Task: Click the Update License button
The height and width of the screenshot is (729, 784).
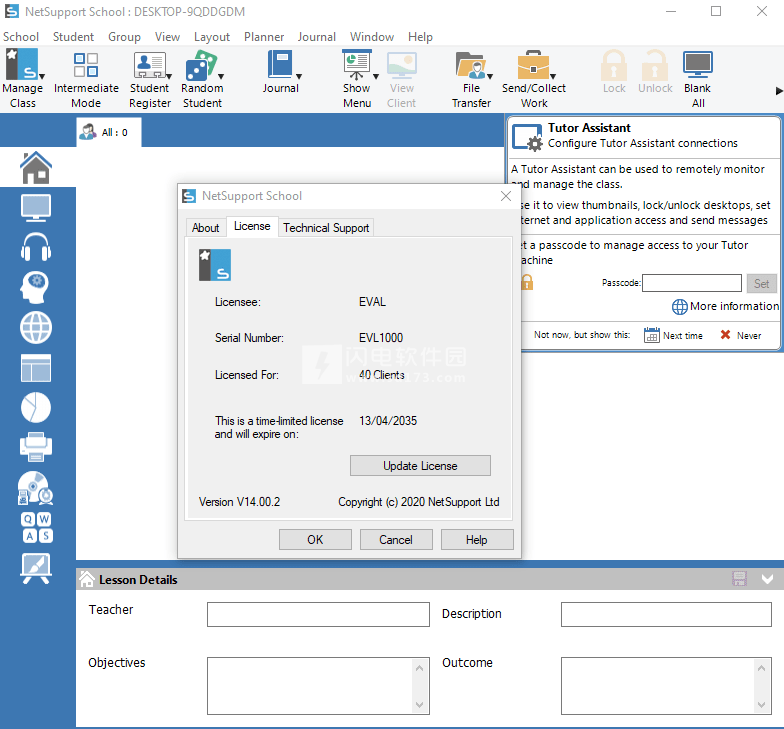Action: tap(420, 466)
